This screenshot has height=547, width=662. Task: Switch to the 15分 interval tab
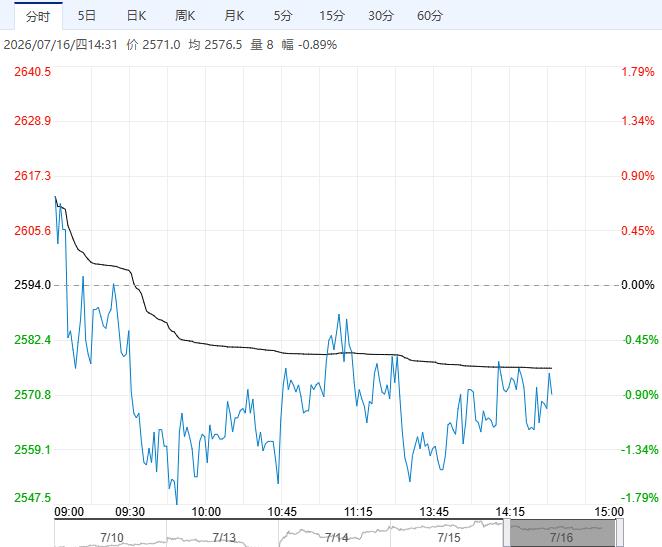pos(332,16)
